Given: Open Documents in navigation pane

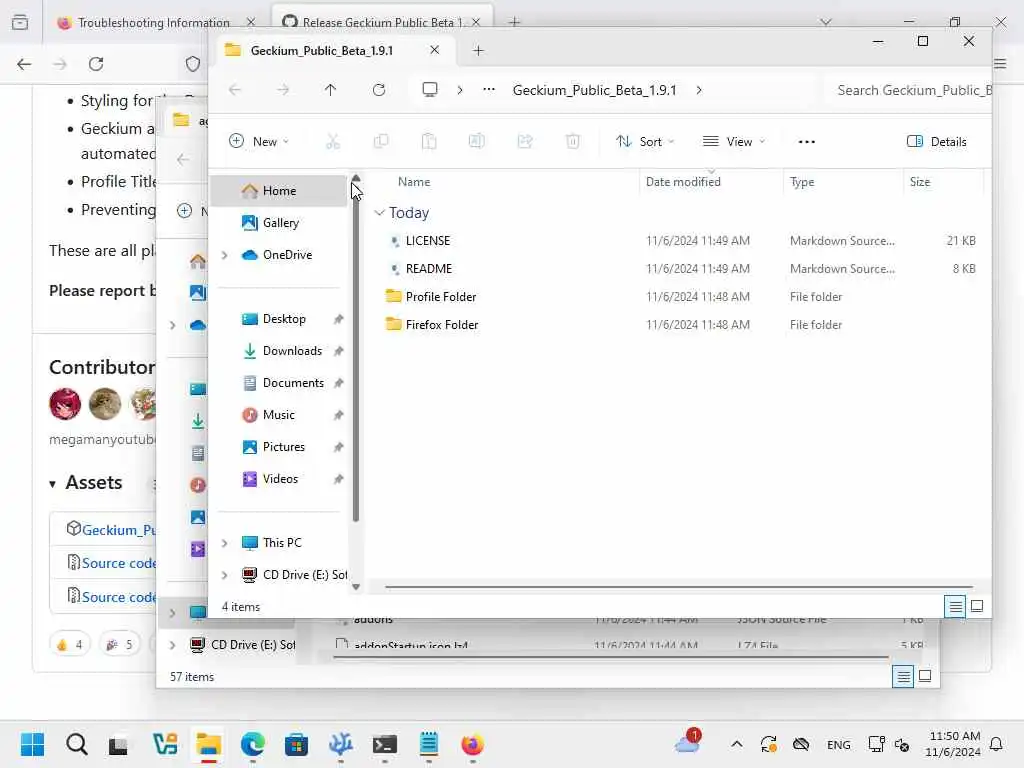Looking at the screenshot, I should tap(280, 383).
